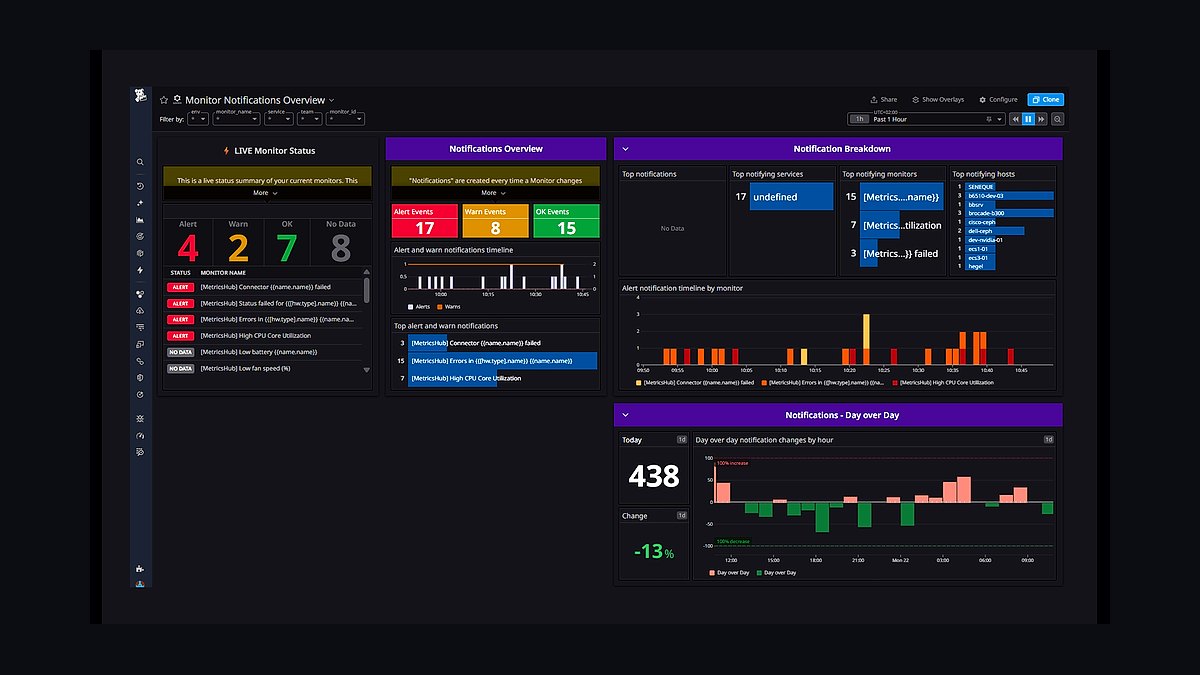Click the blue Clone button
This screenshot has height=675, width=1200.
[x=1045, y=100]
